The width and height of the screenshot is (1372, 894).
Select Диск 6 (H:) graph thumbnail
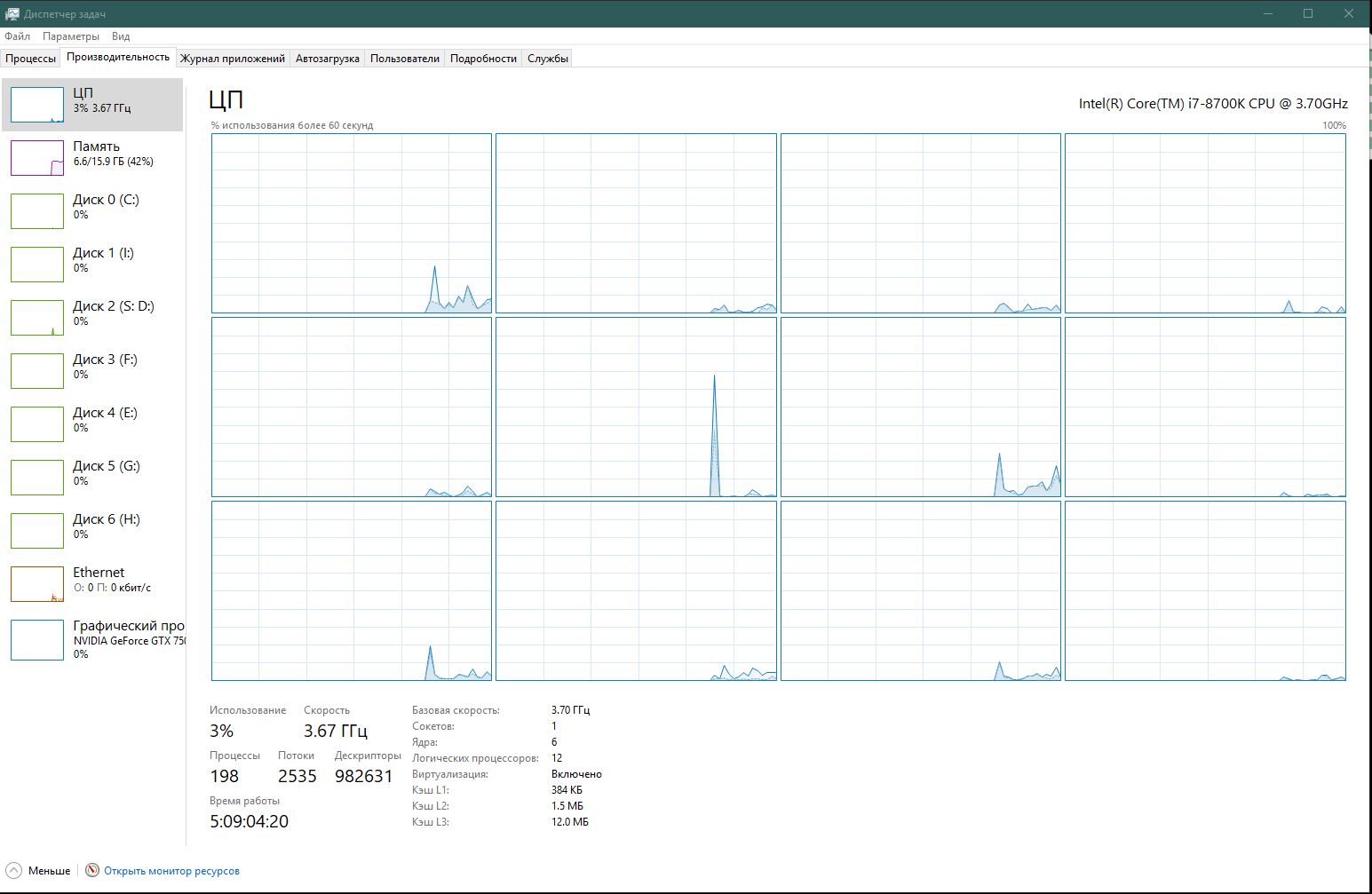[x=37, y=531]
